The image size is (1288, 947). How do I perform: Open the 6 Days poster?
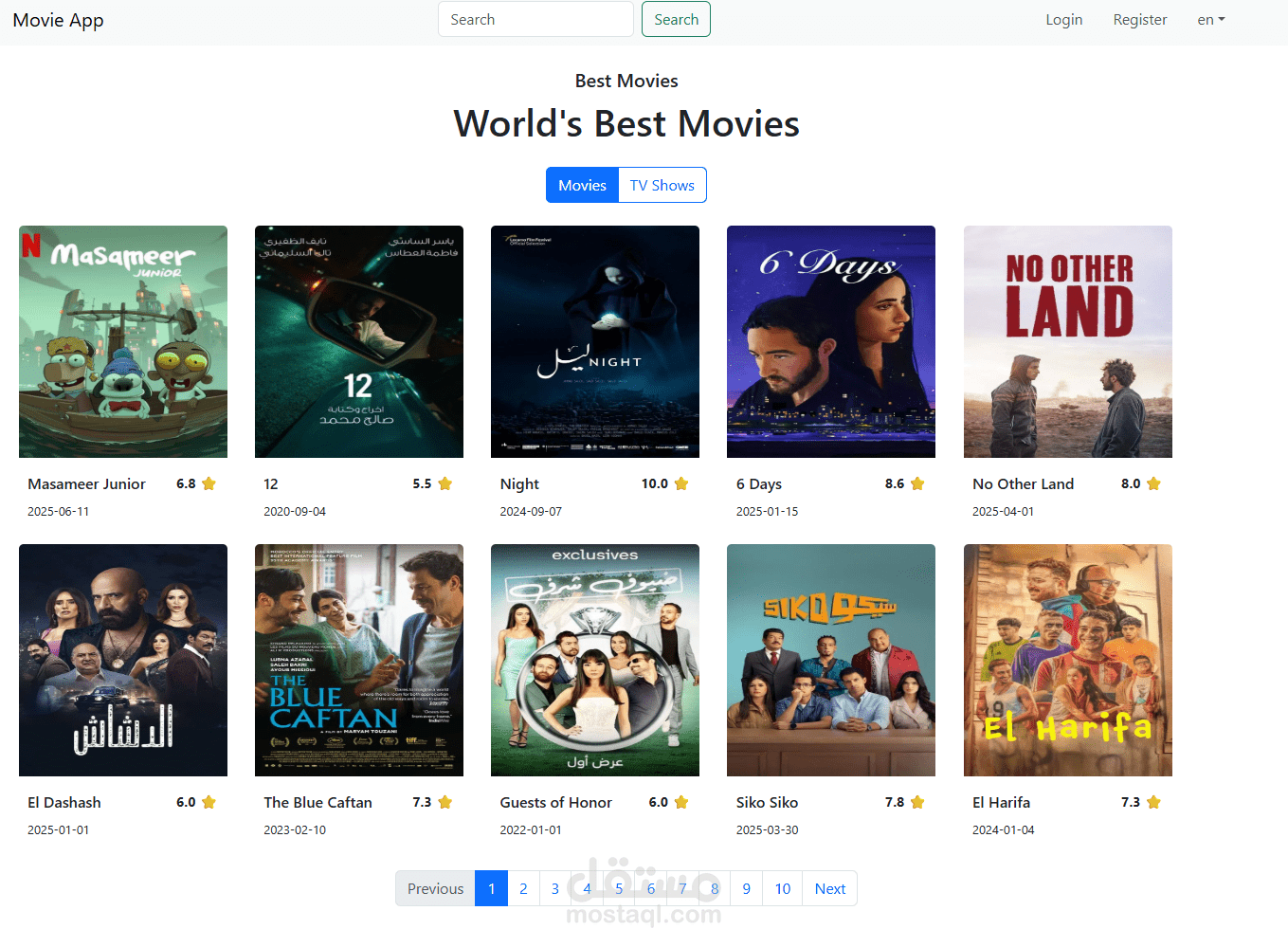pyautogui.click(x=831, y=341)
